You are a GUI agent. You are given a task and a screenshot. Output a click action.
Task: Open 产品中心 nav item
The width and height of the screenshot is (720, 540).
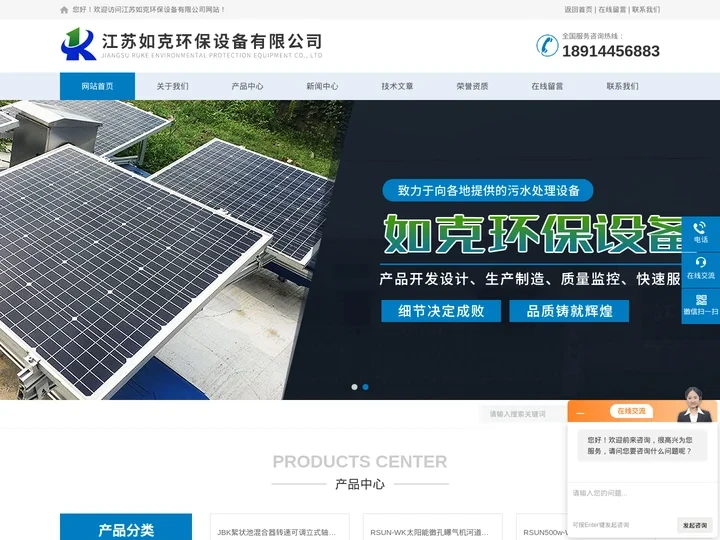pyautogui.click(x=248, y=86)
